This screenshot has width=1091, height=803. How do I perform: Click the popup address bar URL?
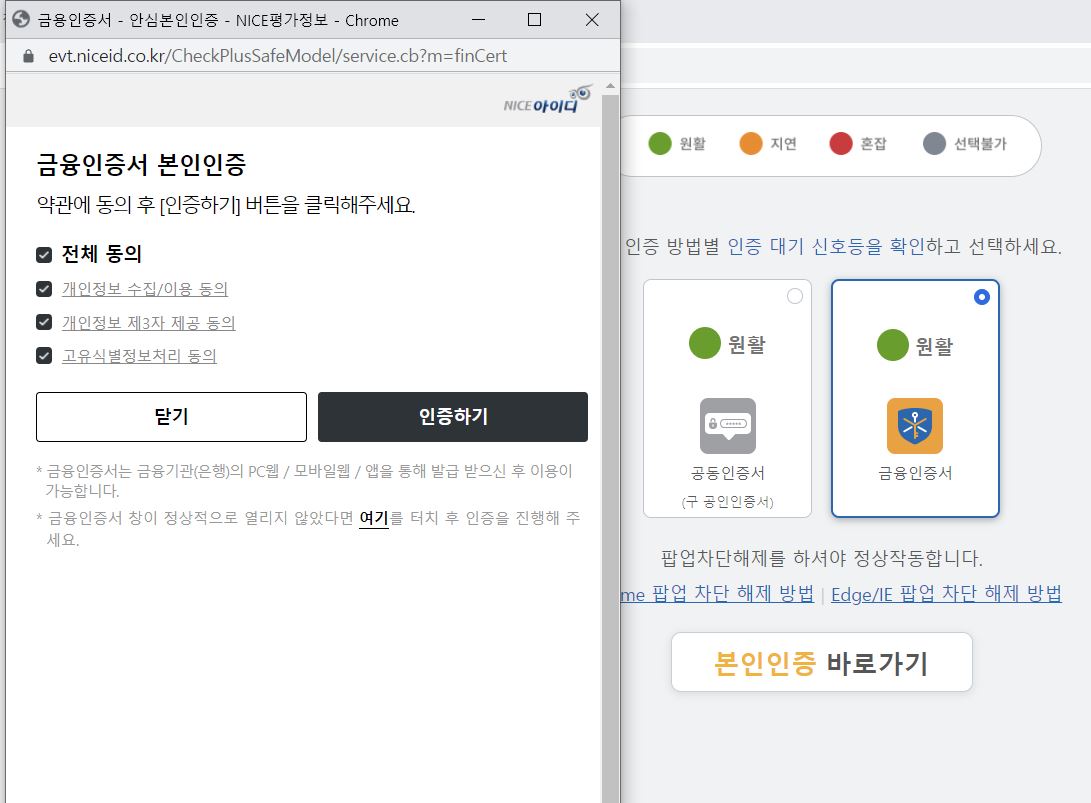point(278,56)
